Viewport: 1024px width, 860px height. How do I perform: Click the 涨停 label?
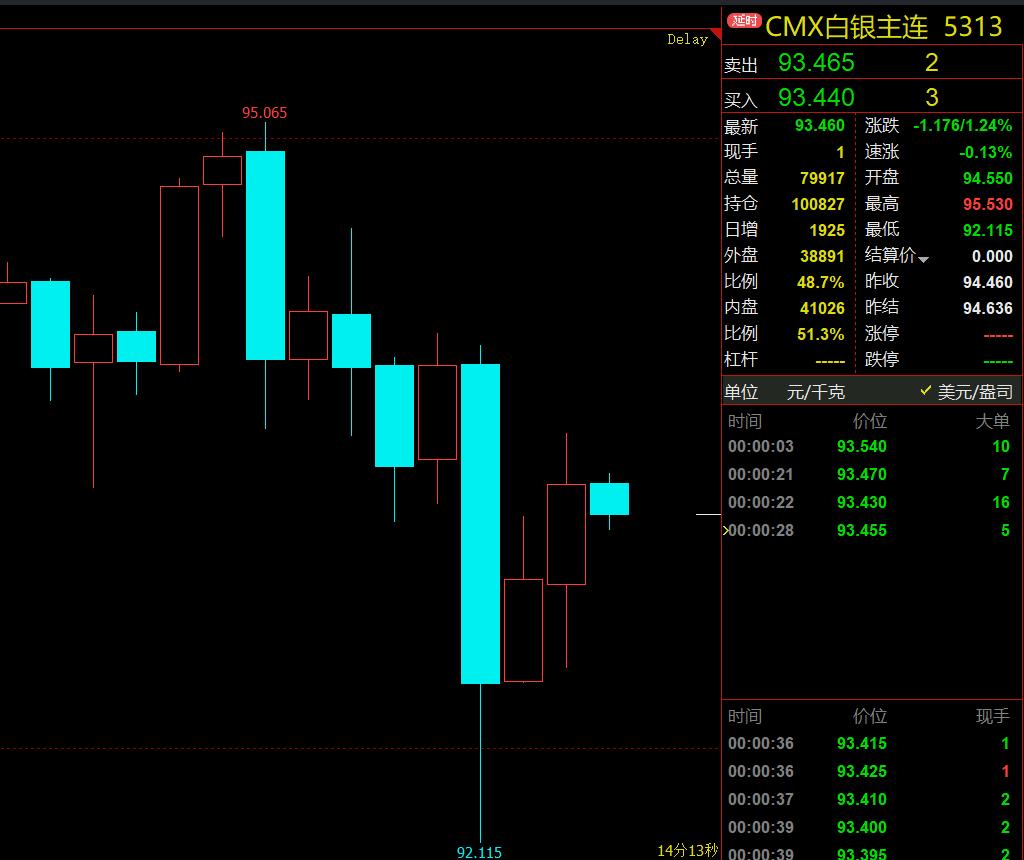882,333
